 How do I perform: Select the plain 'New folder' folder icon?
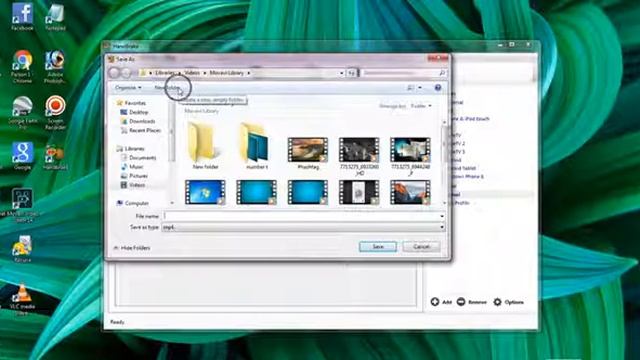[205, 143]
